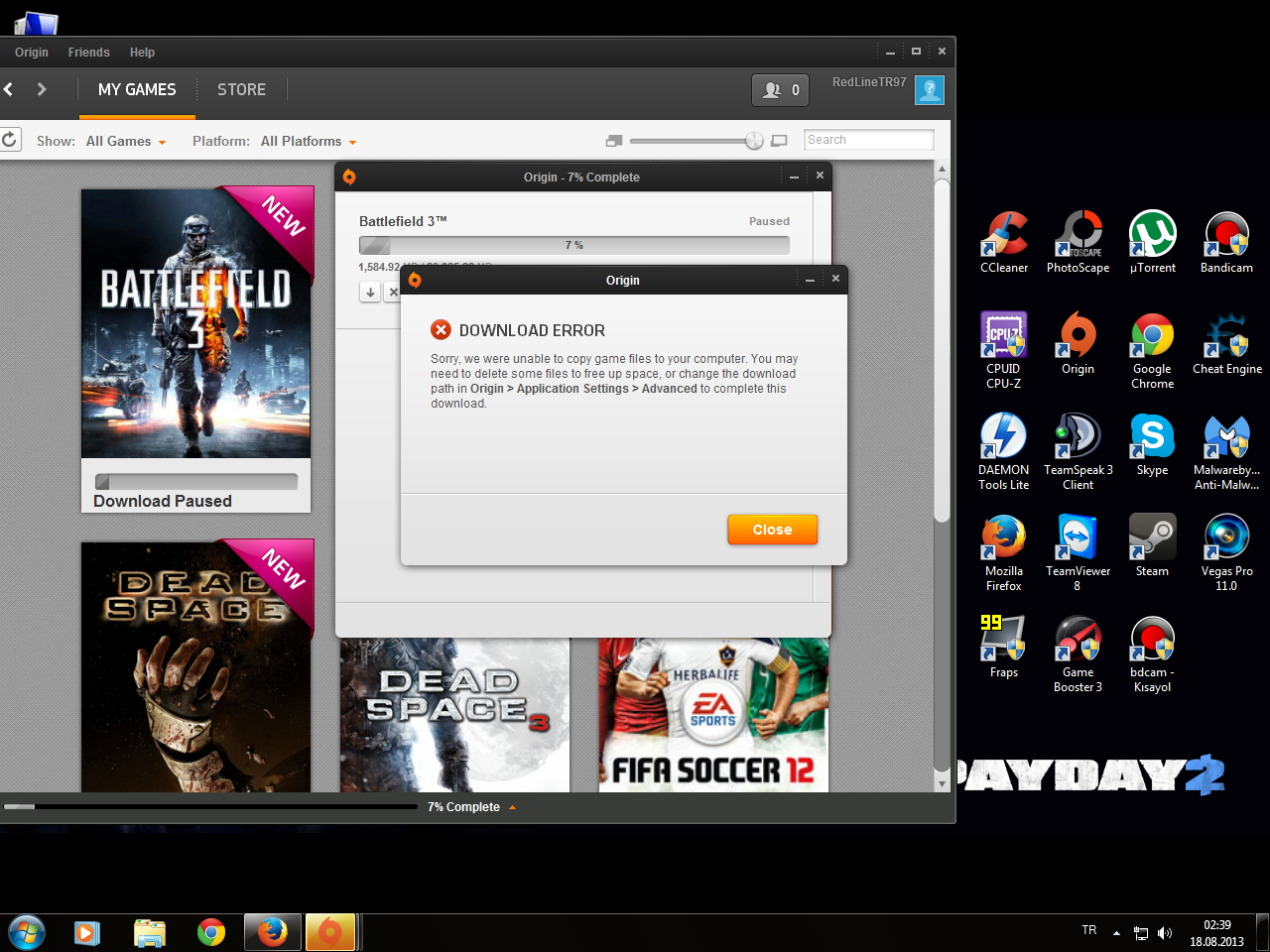Click the RedLineTR97 username
Screen dimensions: 1270x952
pos(869,82)
